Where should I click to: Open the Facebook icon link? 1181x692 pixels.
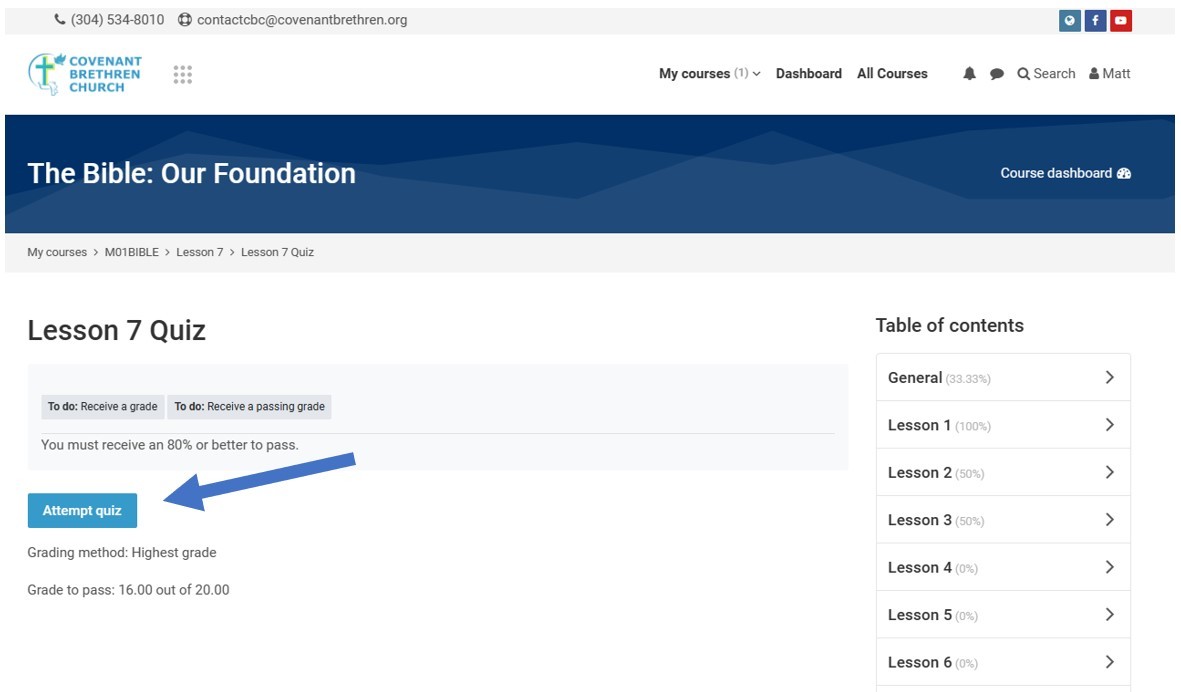(1095, 20)
